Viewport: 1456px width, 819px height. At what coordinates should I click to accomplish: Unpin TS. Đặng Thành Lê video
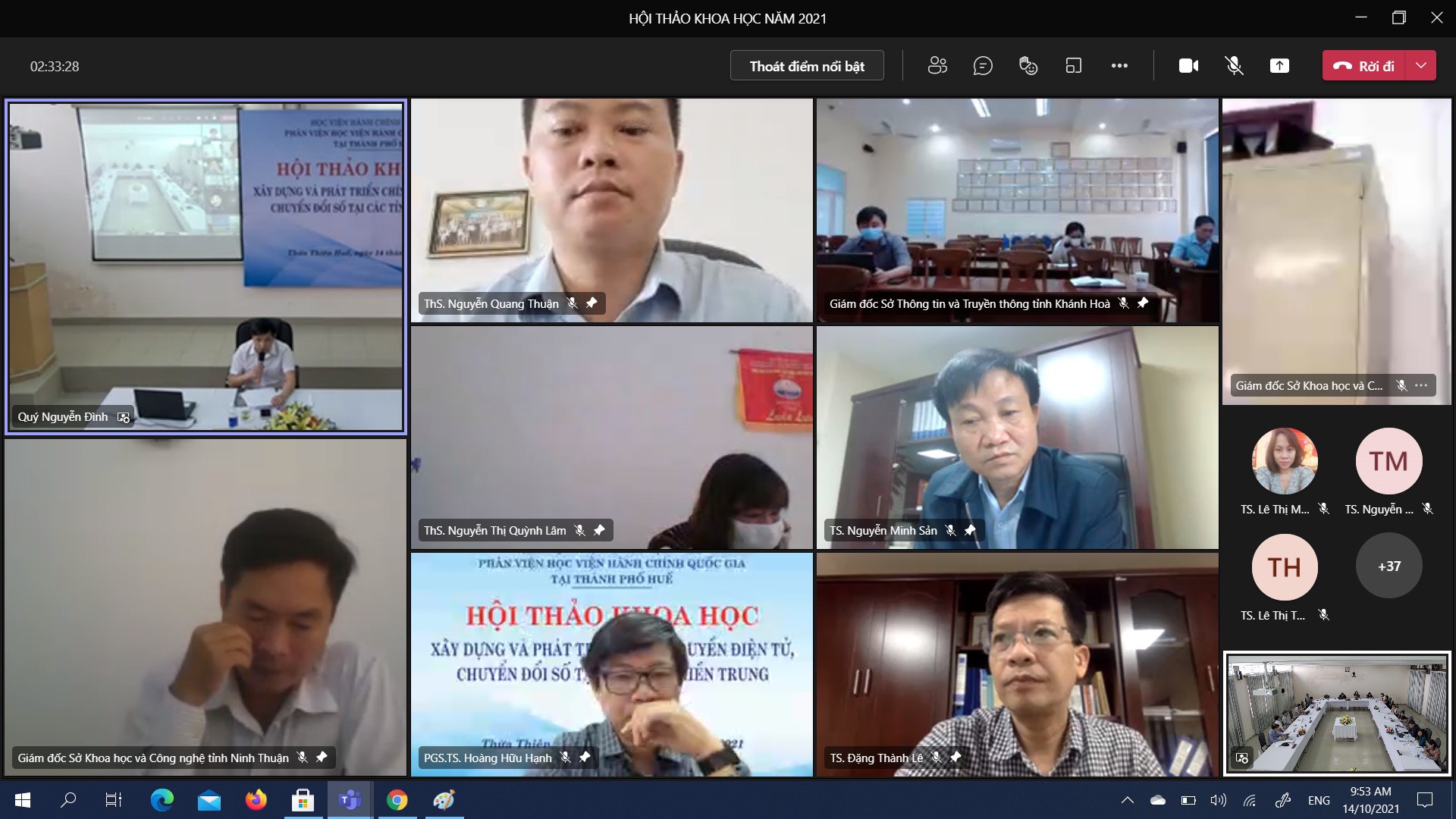point(955,757)
